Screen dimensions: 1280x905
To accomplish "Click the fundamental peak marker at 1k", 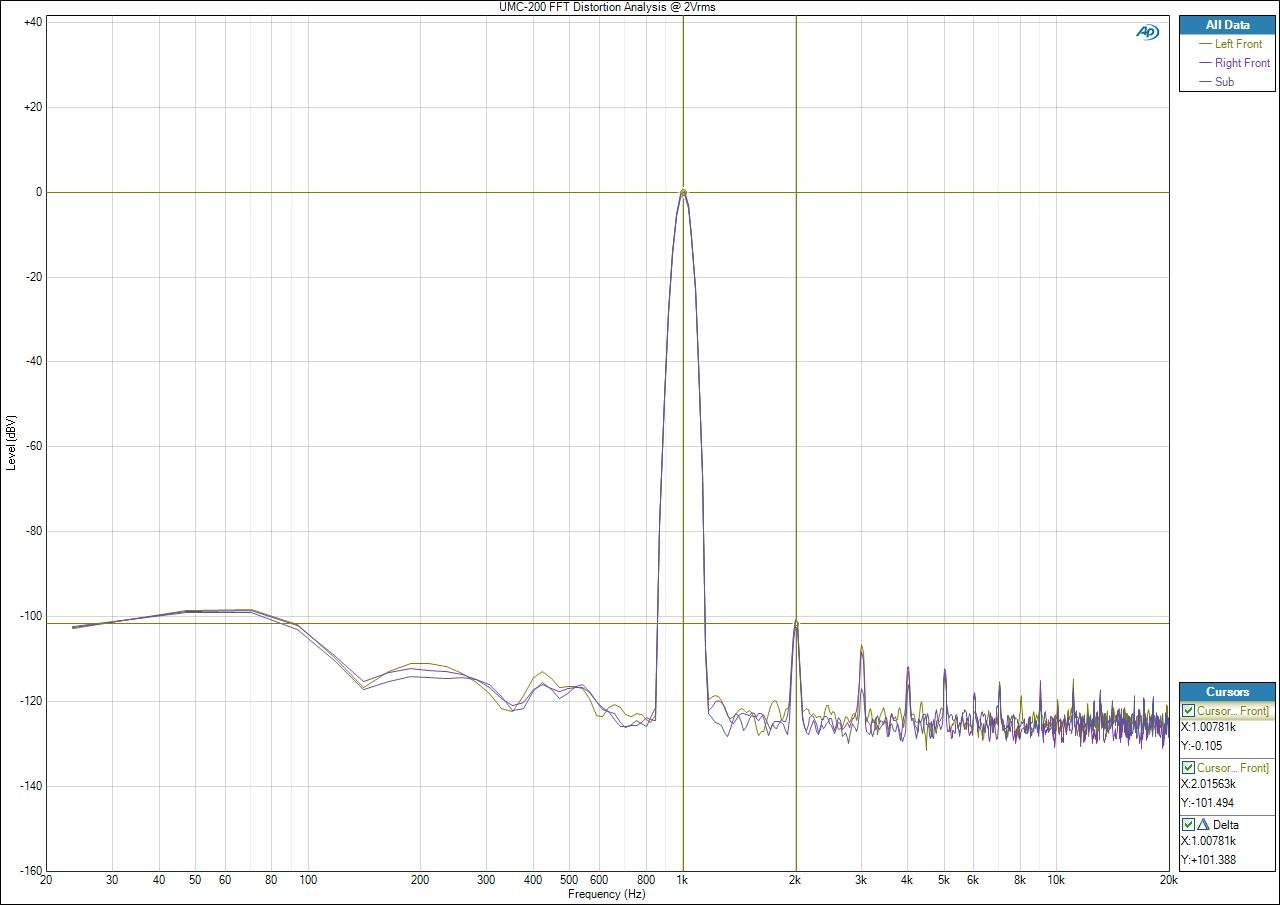I will tap(683, 192).
